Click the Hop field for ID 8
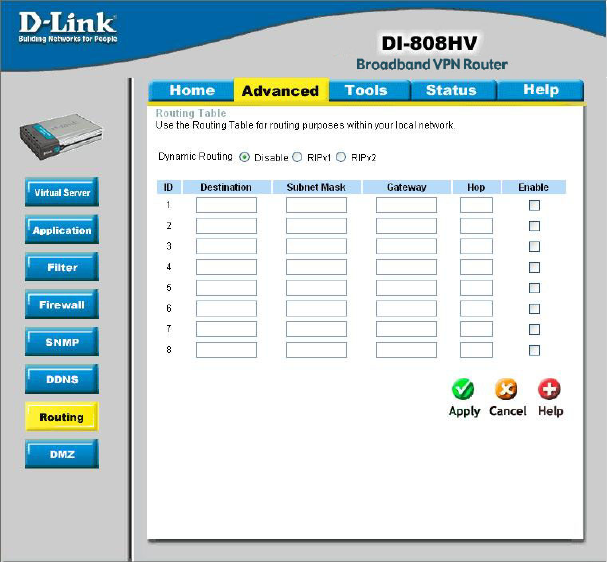 [x=476, y=350]
